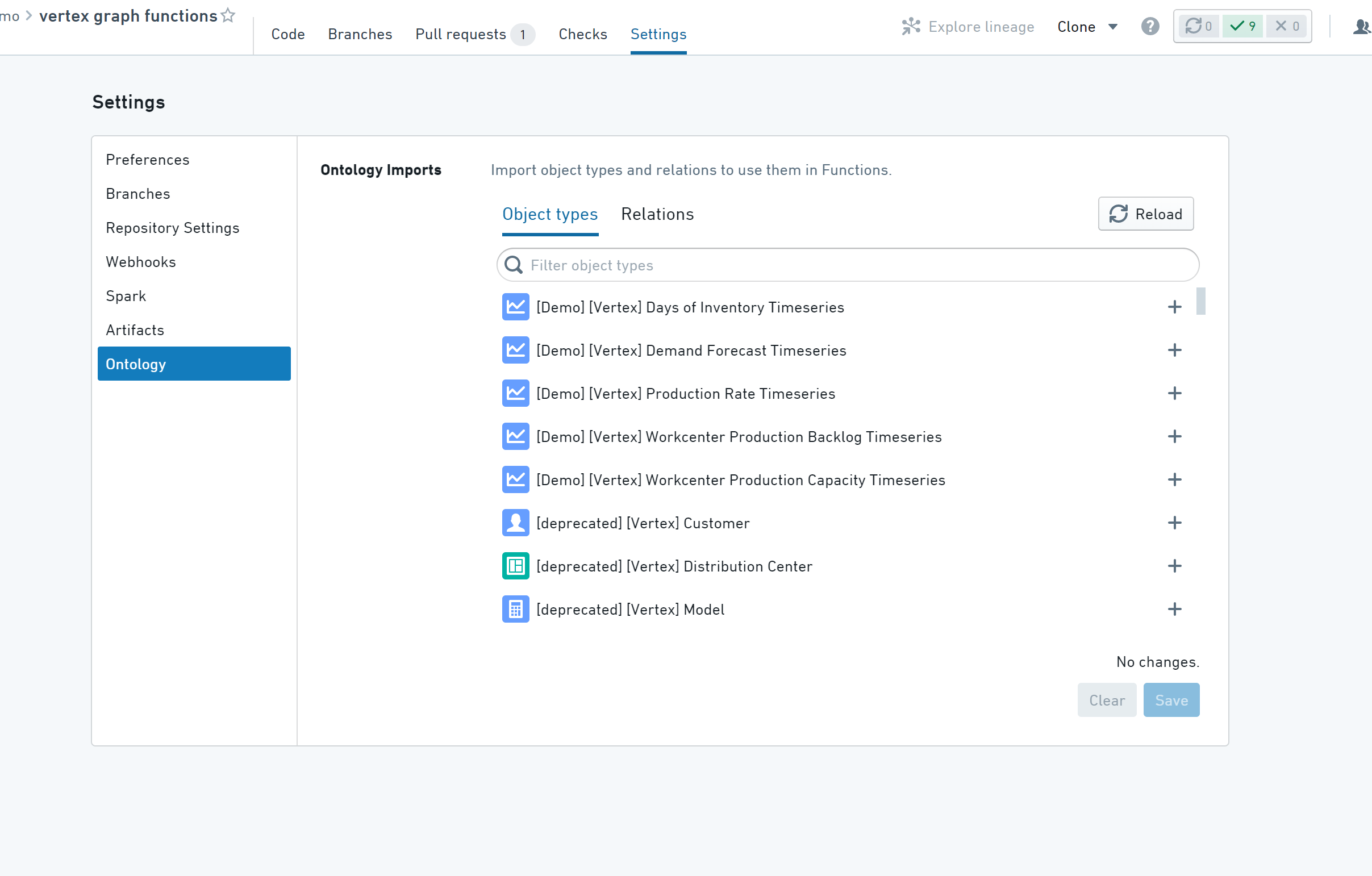Image resolution: width=1372 pixels, height=876 pixels.
Task: Open the user account icon
Action: pyautogui.click(x=1362, y=26)
